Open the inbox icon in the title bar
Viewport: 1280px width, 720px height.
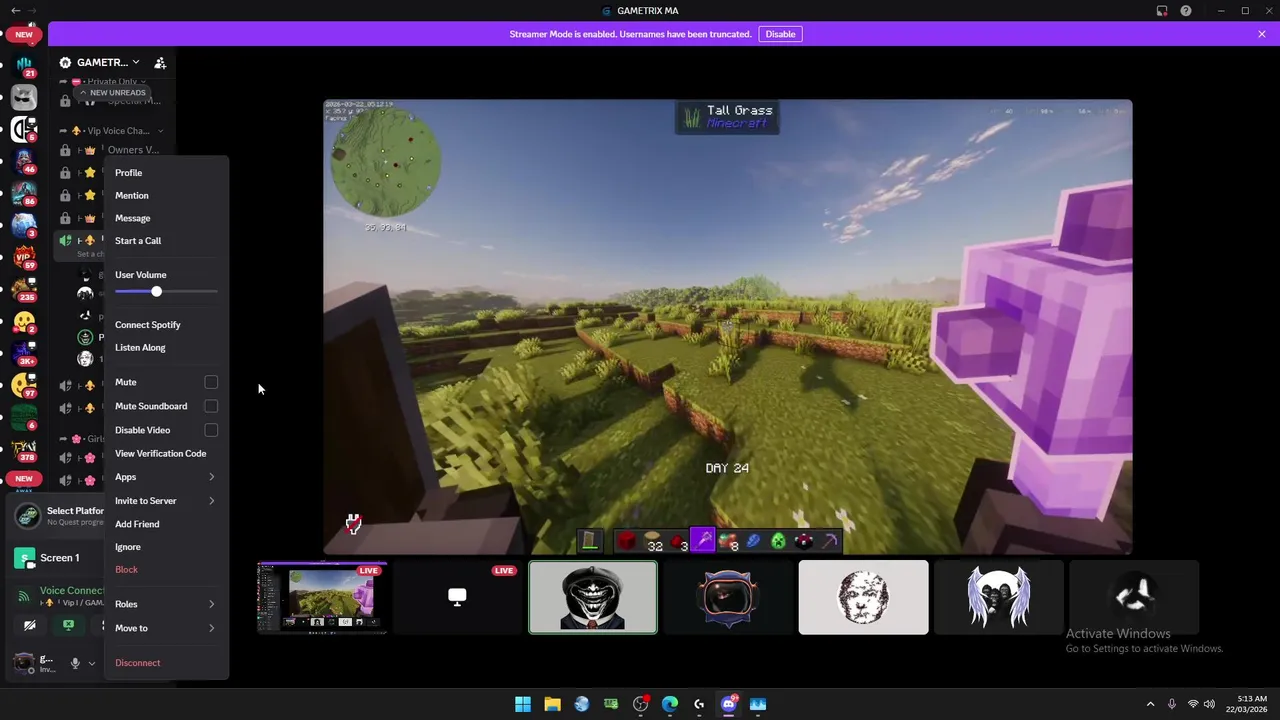pos(1162,11)
